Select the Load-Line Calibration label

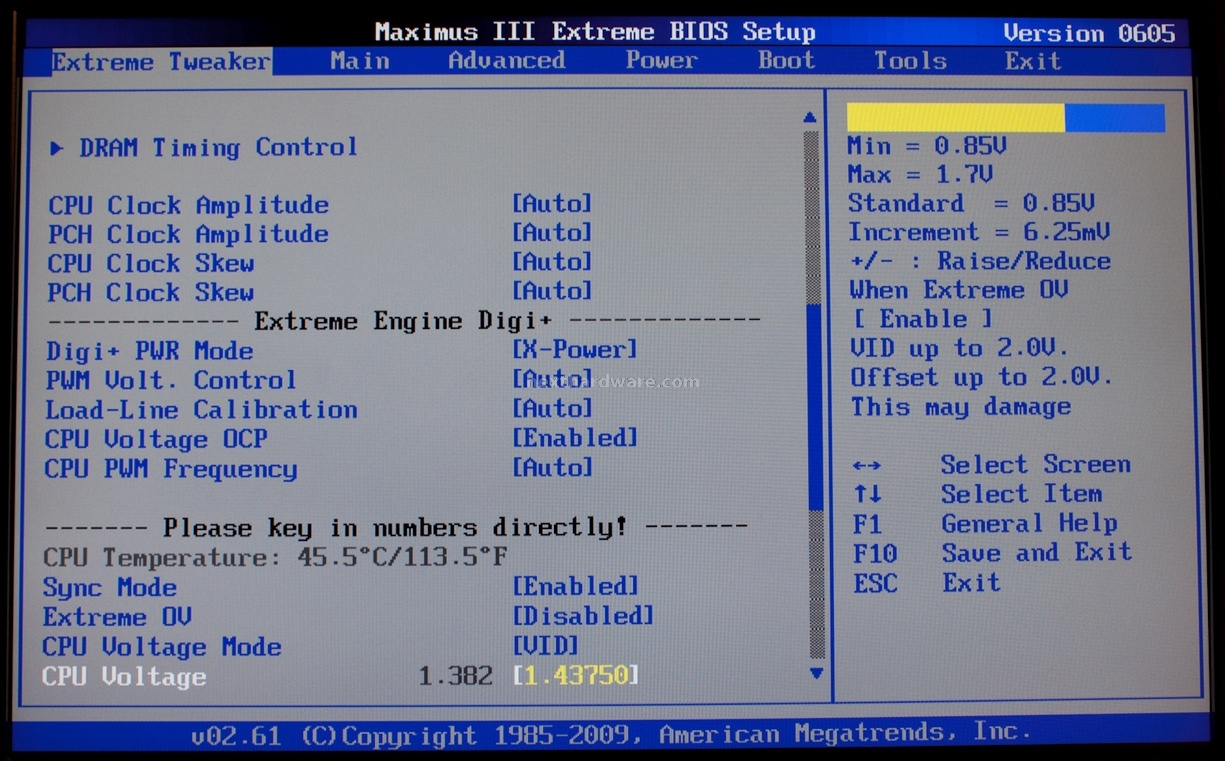tap(201, 410)
